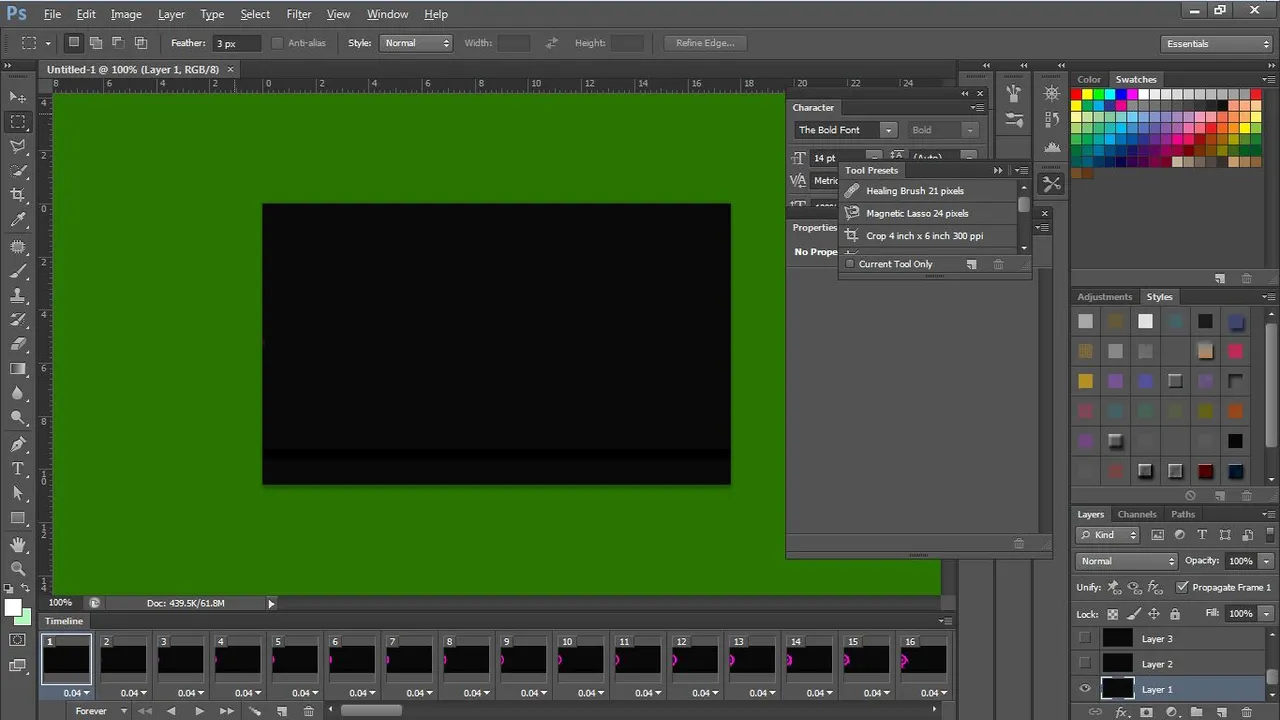1280x720 pixels.
Task: Duplicate selected frames in Timeline
Action: click(282, 711)
